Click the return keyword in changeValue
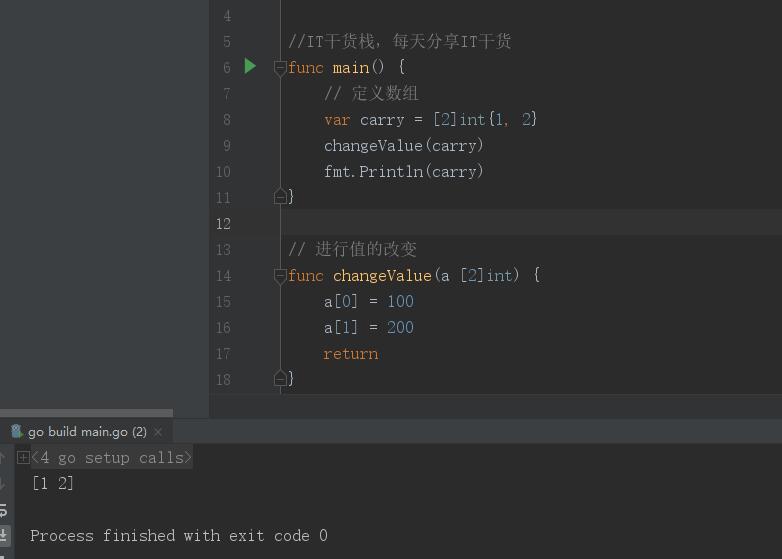Image resolution: width=782 pixels, height=559 pixels. [350, 354]
